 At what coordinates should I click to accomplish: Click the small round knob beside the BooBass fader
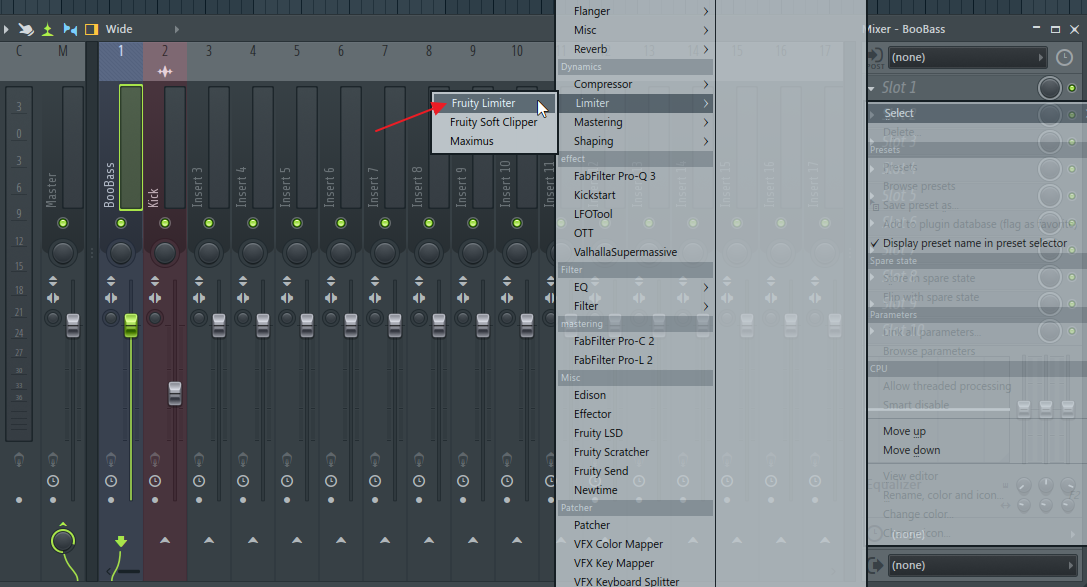pyautogui.click(x=111, y=318)
